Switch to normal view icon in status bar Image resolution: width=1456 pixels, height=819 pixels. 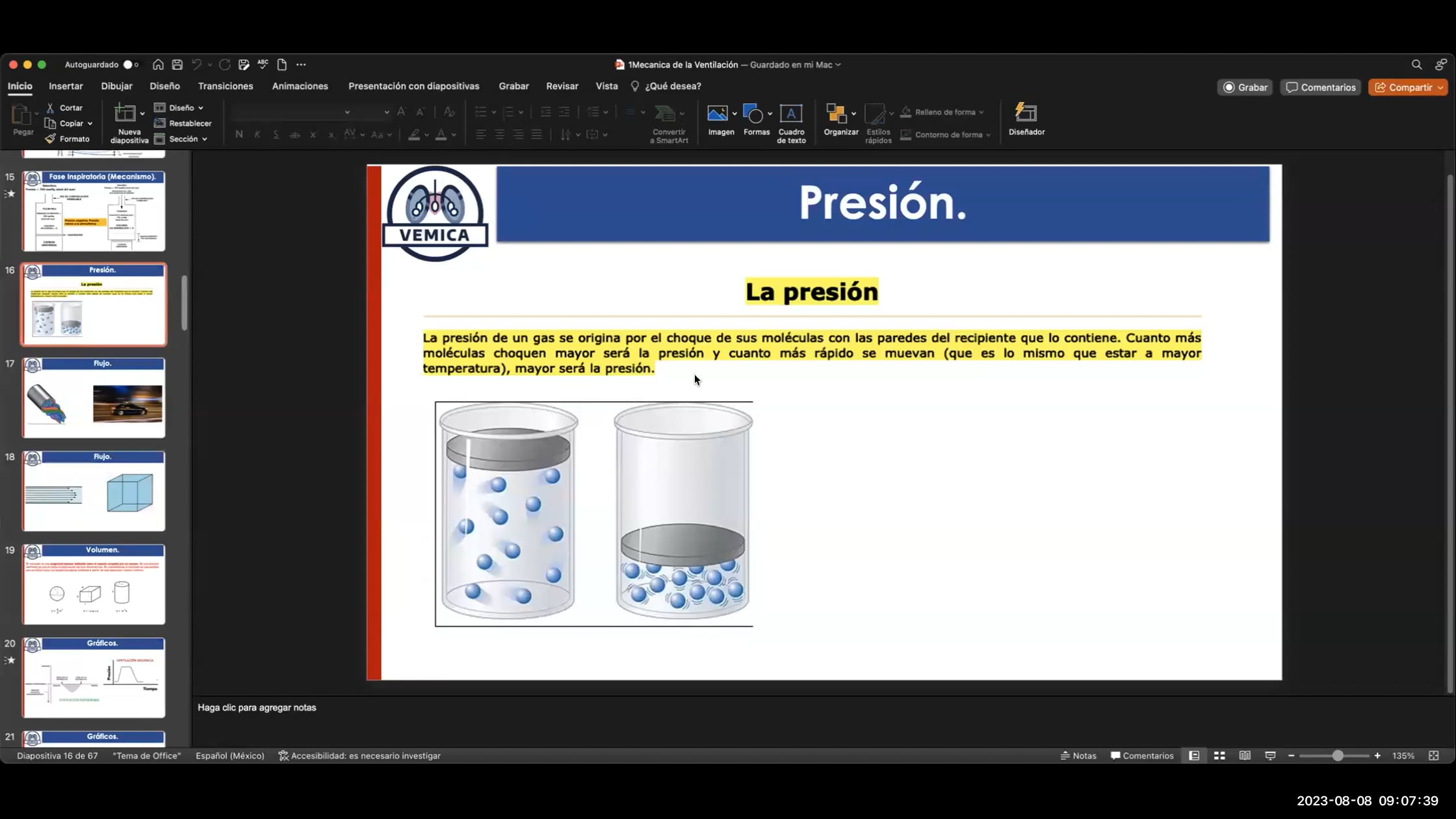1194,755
